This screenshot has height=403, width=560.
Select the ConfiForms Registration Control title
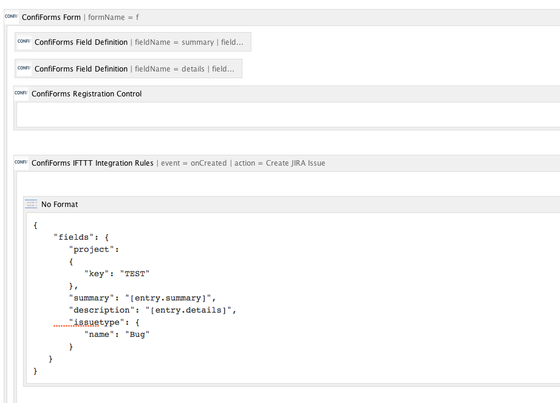pos(86,94)
